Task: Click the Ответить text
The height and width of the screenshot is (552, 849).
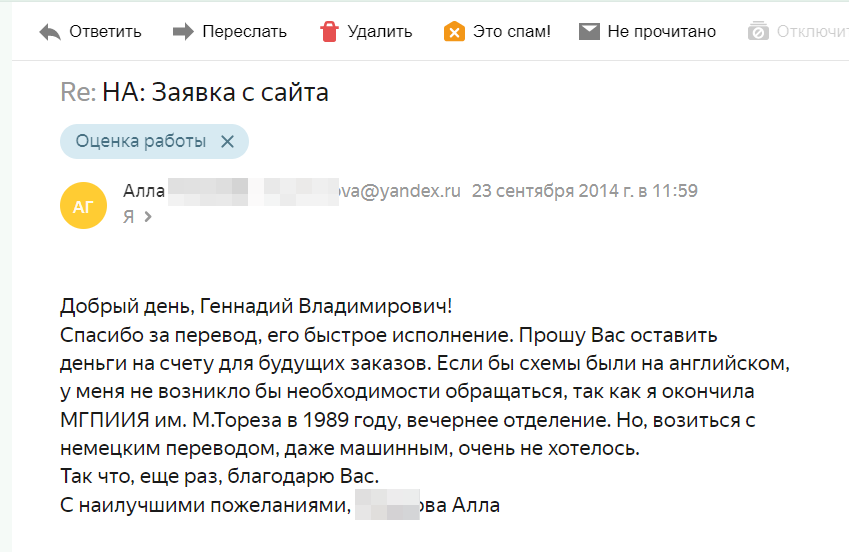Action: (105, 31)
